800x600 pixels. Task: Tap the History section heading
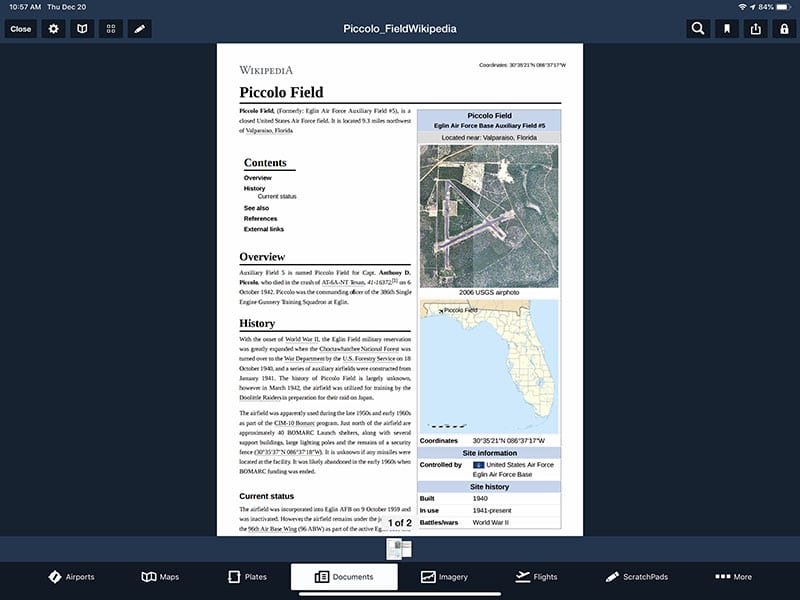[257, 323]
